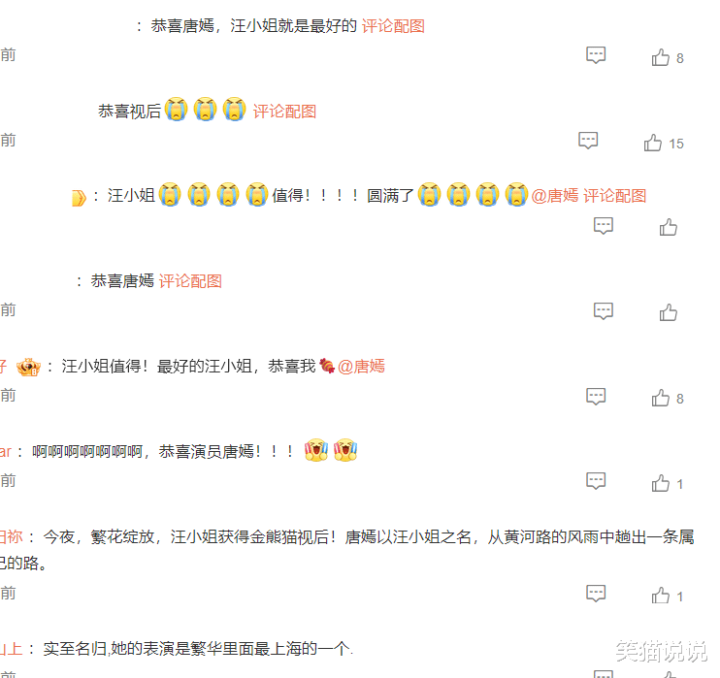The height and width of the screenshot is (678, 720).
Task: Reply to the 恭喜视后 comment
Action: (588, 140)
